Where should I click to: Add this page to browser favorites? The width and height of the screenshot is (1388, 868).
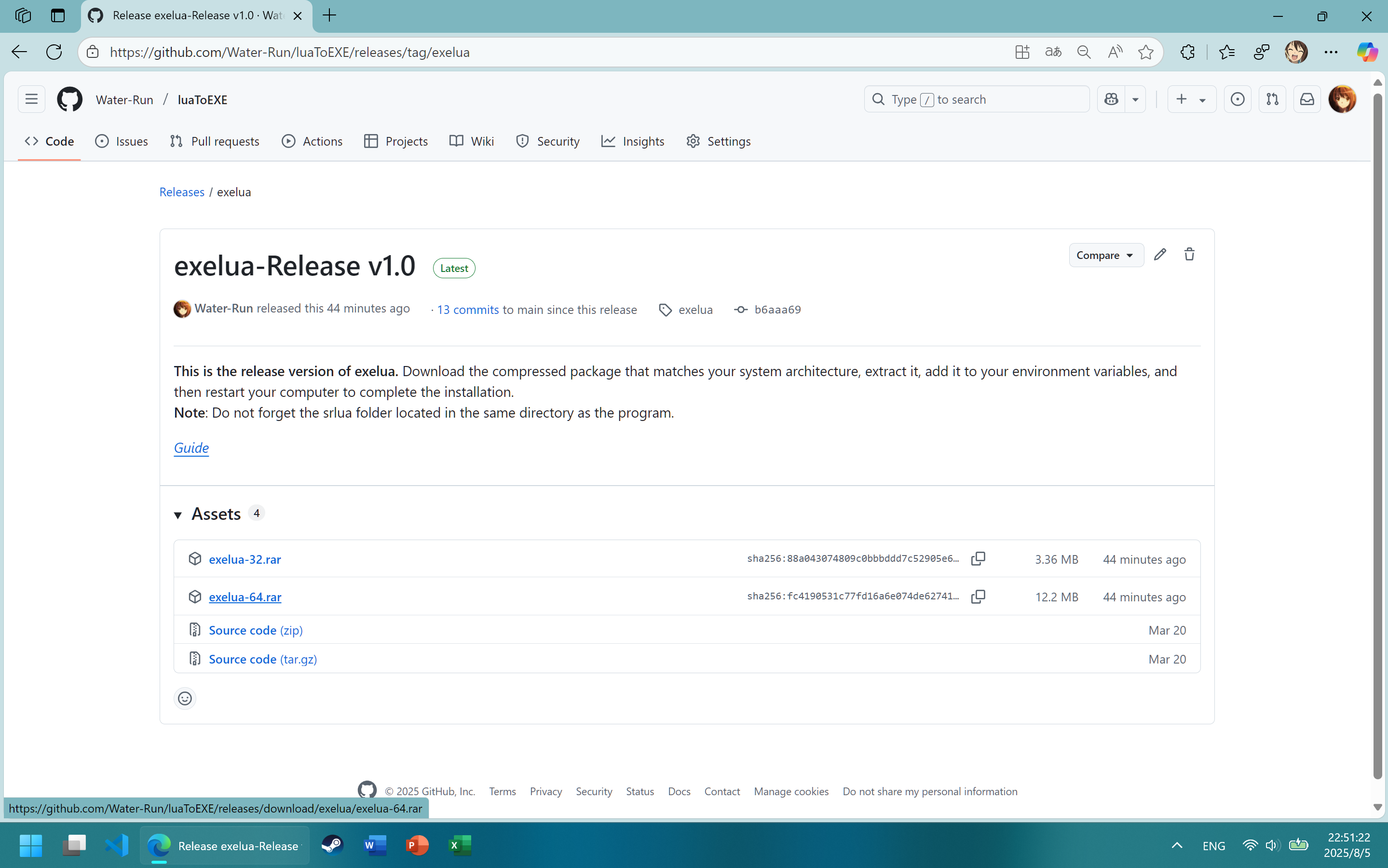pyautogui.click(x=1145, y=52)
